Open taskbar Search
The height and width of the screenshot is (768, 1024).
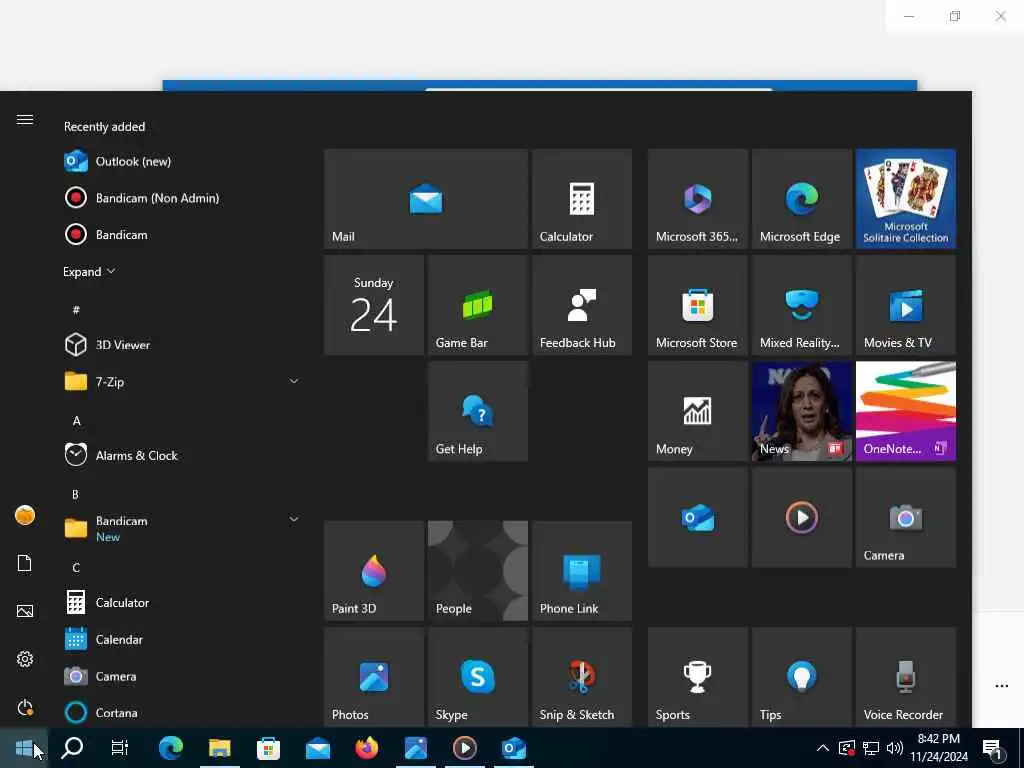tap(72, 748)
